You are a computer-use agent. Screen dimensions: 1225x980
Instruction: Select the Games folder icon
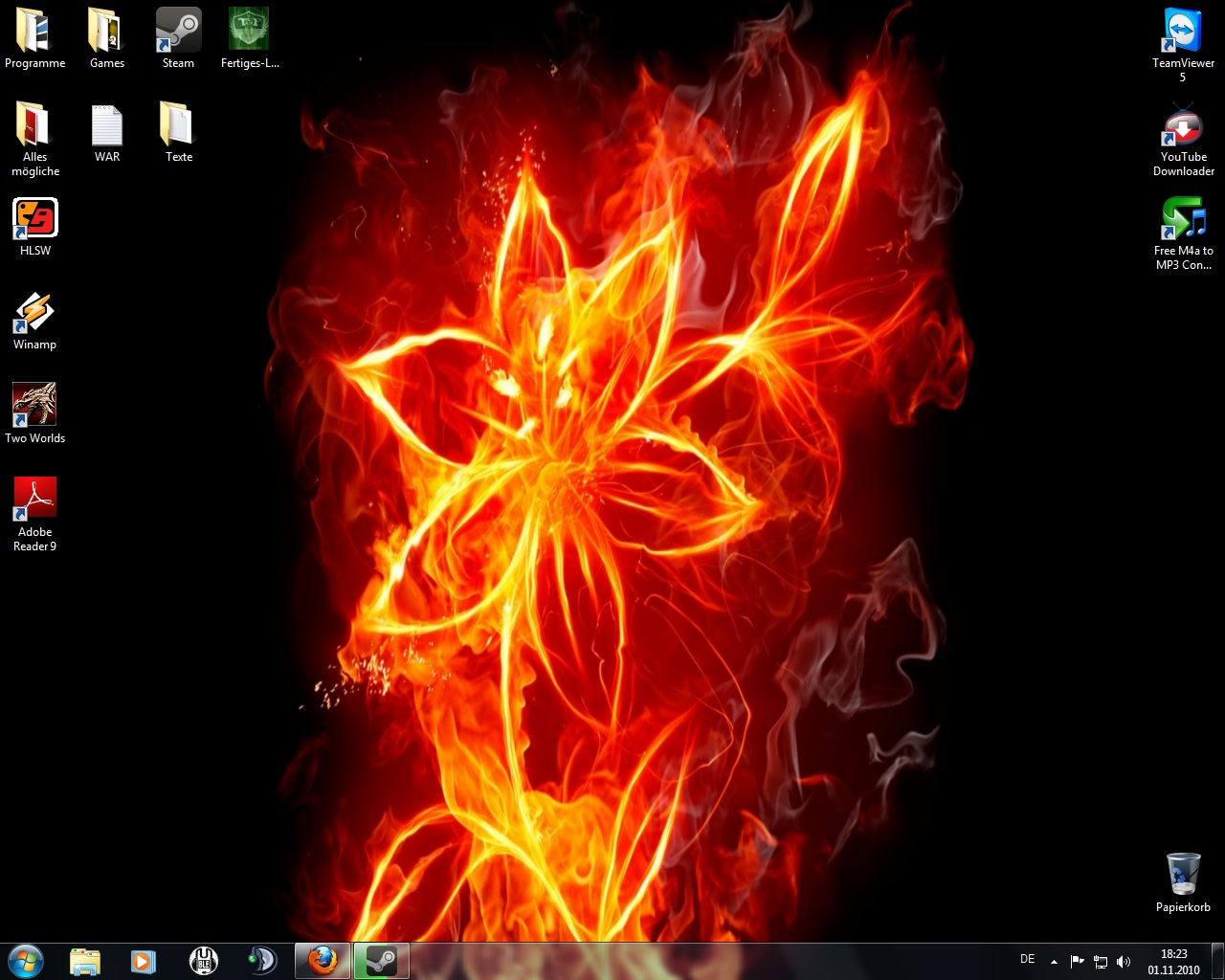pyautogui.click(x=106, y=38)
